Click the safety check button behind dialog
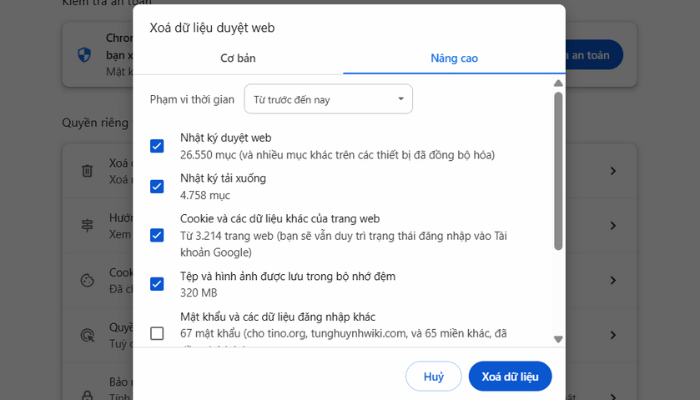Screen dimensions: 700x400 (594, 55)
